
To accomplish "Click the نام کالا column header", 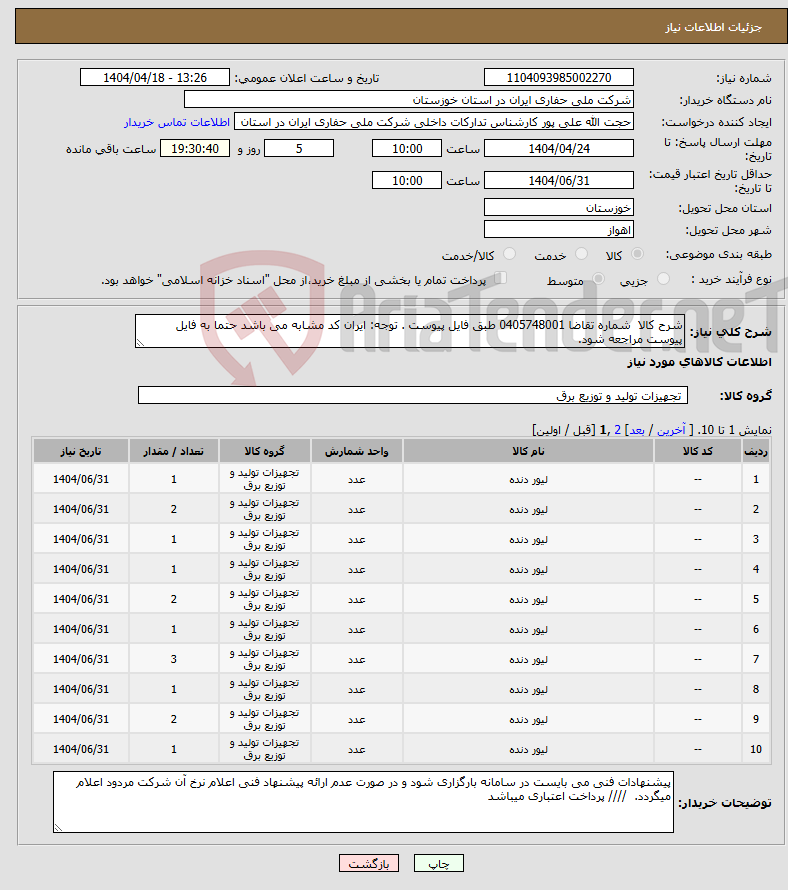I will [x=528, y=451].
